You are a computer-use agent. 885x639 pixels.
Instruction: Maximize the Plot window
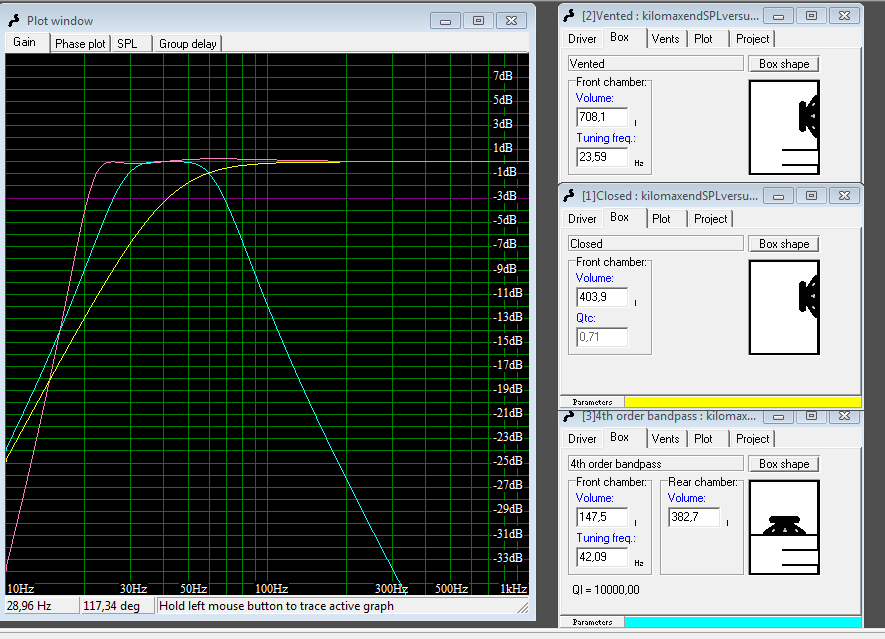pyautogui.click(x=478, y=21)
